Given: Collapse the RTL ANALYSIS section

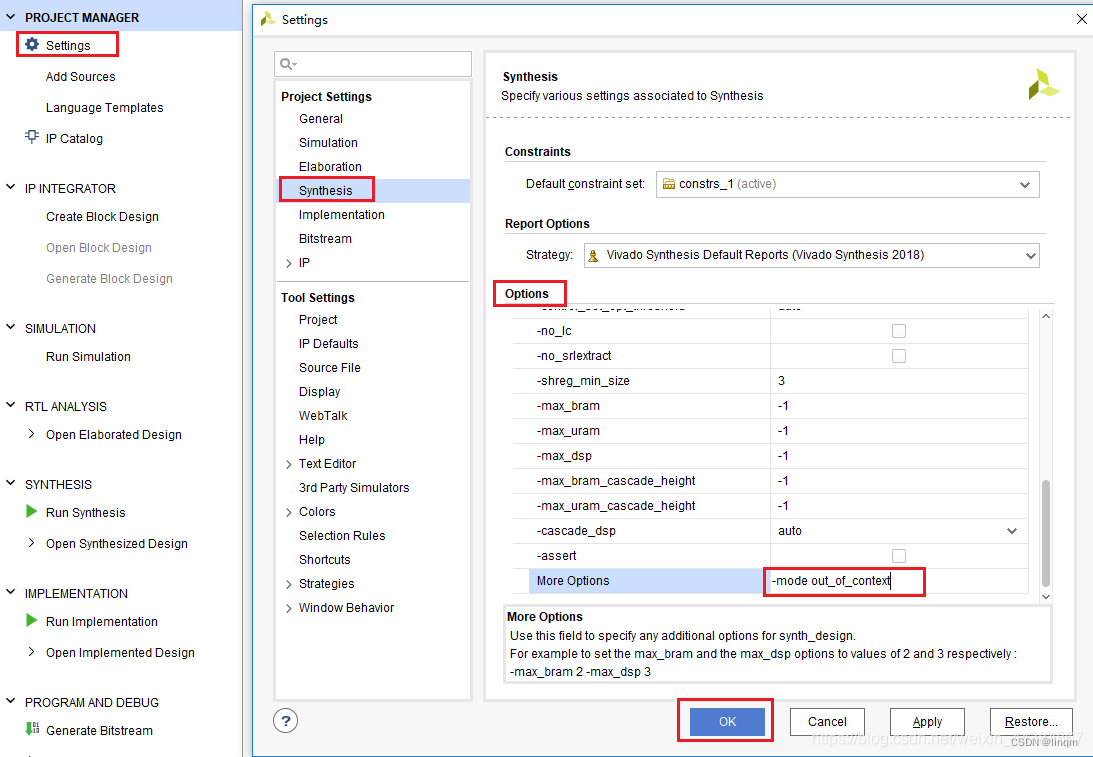Looking at the screenshot, I should point(10,405).
